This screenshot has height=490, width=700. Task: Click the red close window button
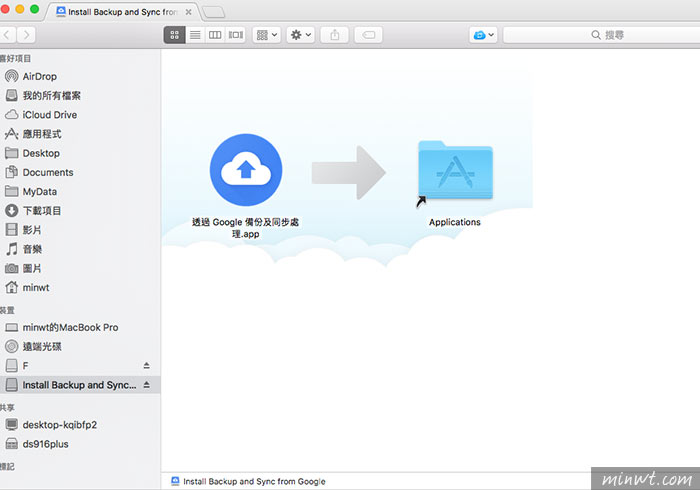pos(4,9)
